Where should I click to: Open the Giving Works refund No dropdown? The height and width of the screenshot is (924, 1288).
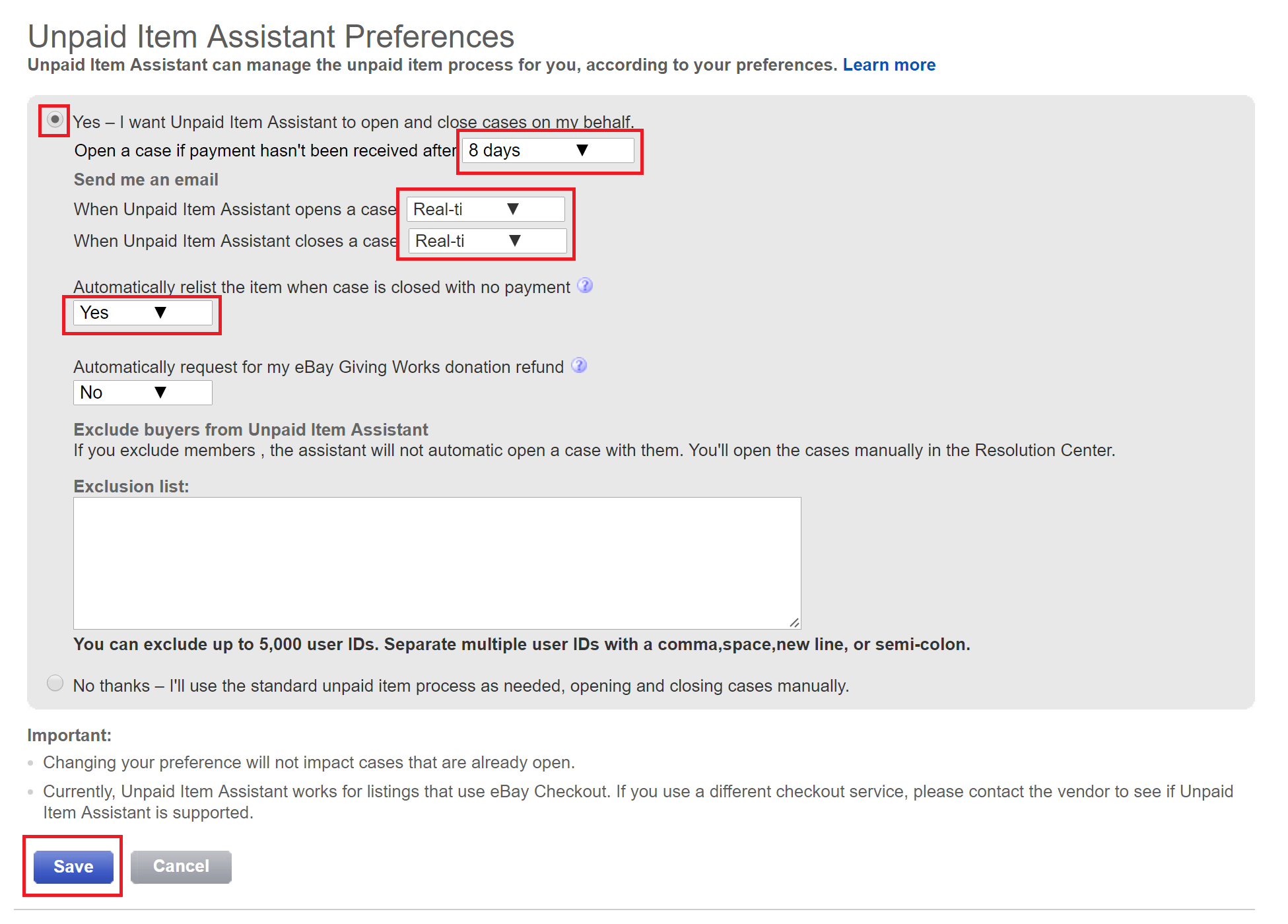click(143, 393)
